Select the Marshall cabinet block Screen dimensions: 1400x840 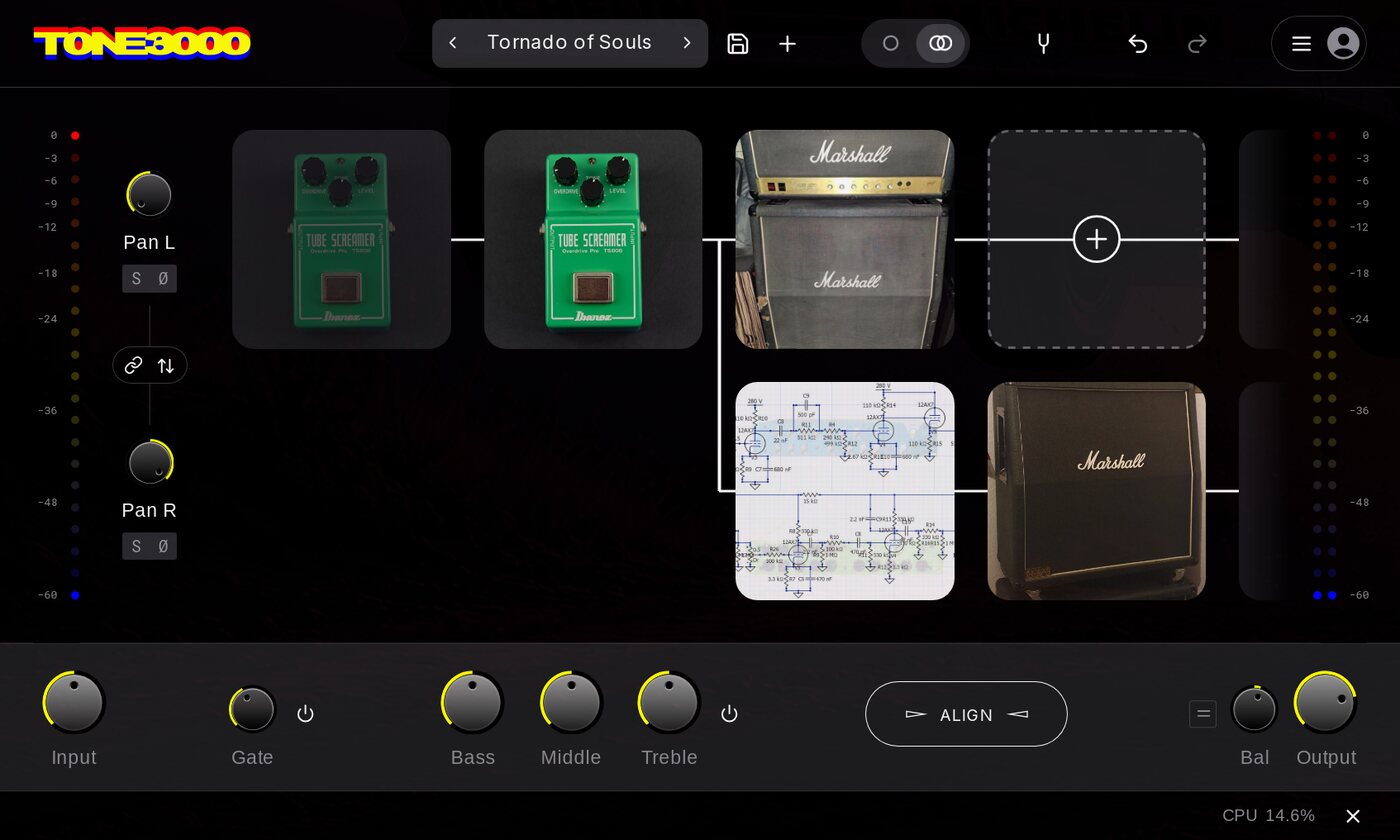click(x=1097, y=491)
